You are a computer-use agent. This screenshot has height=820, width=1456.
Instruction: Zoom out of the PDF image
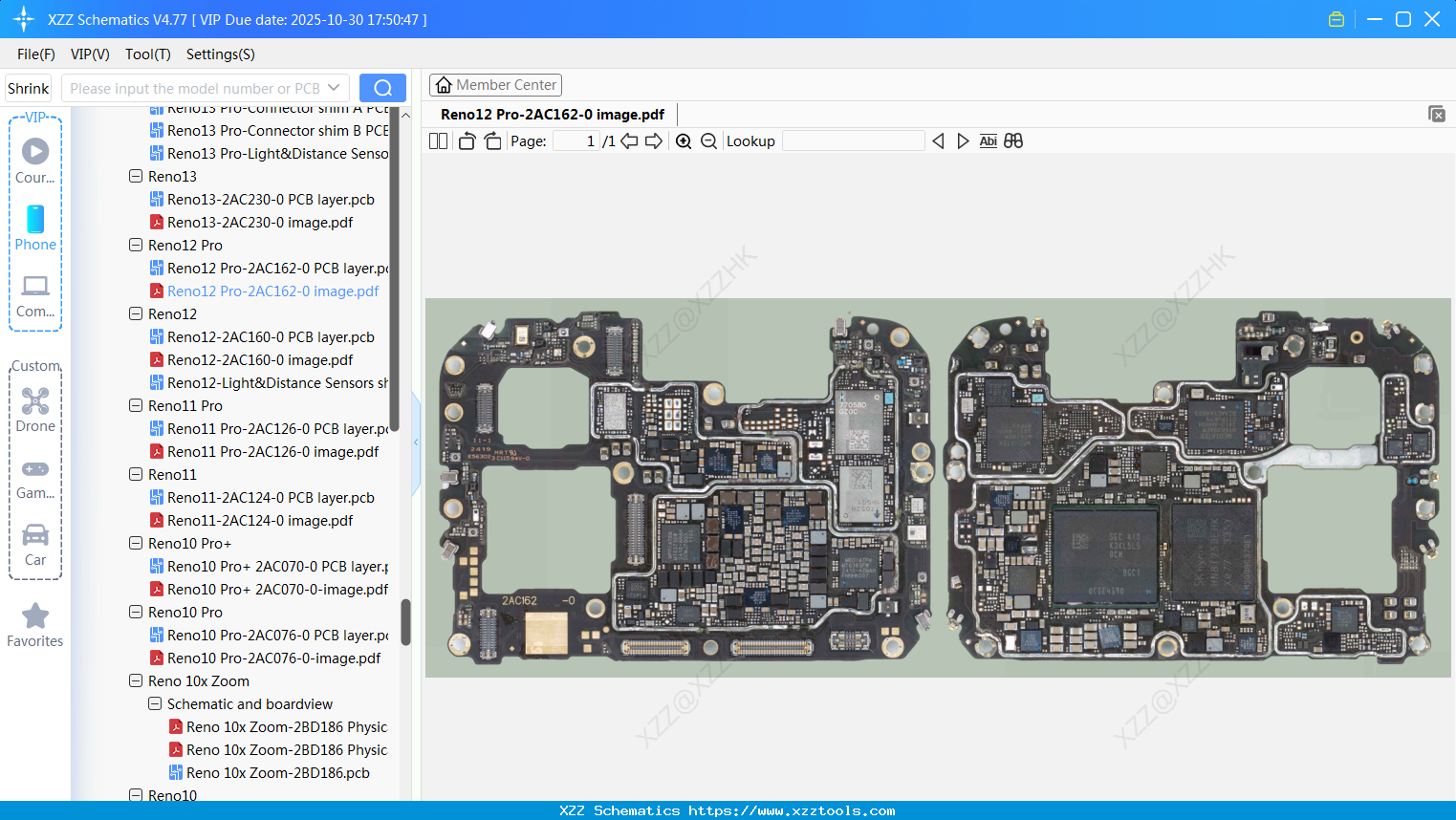click(x=708, y=141)
